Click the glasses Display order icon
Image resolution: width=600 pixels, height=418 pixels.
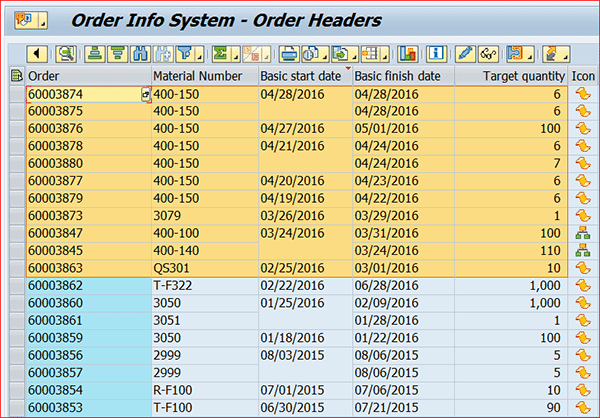pos(489,54)
